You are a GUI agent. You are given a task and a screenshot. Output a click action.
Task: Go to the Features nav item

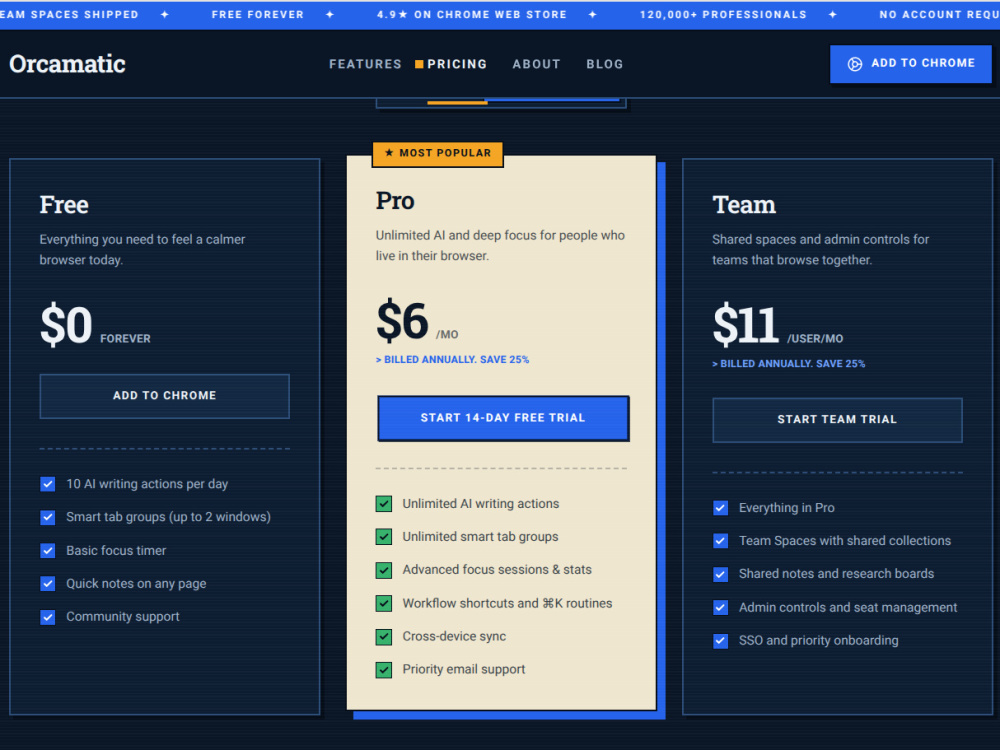[365, 64]
